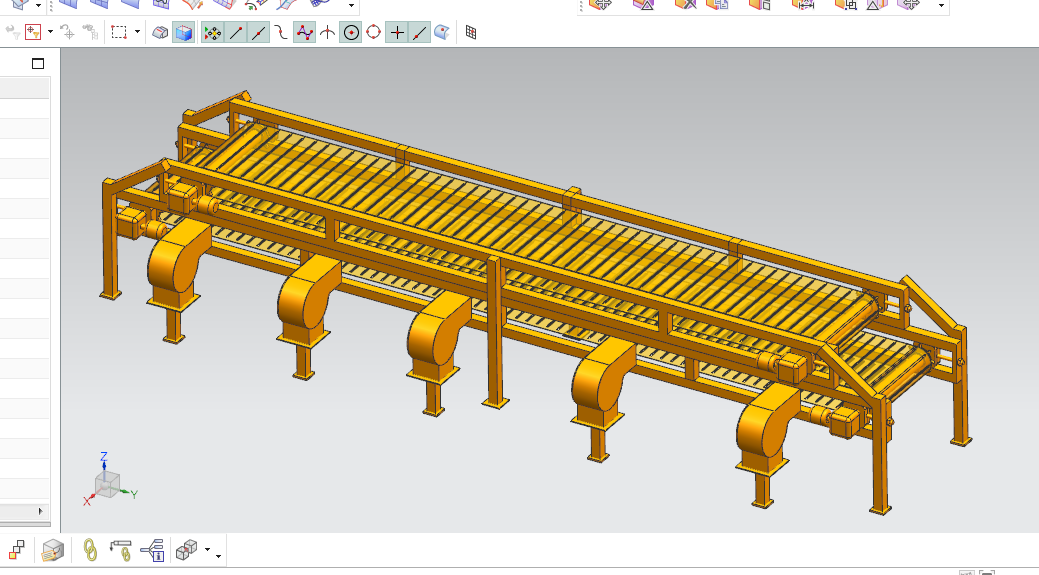The width and height of the screenshot is (1039, 575).
Task: Click the highlight hidden edges icon
Action: pyautogui.click(x=160, y=32)
